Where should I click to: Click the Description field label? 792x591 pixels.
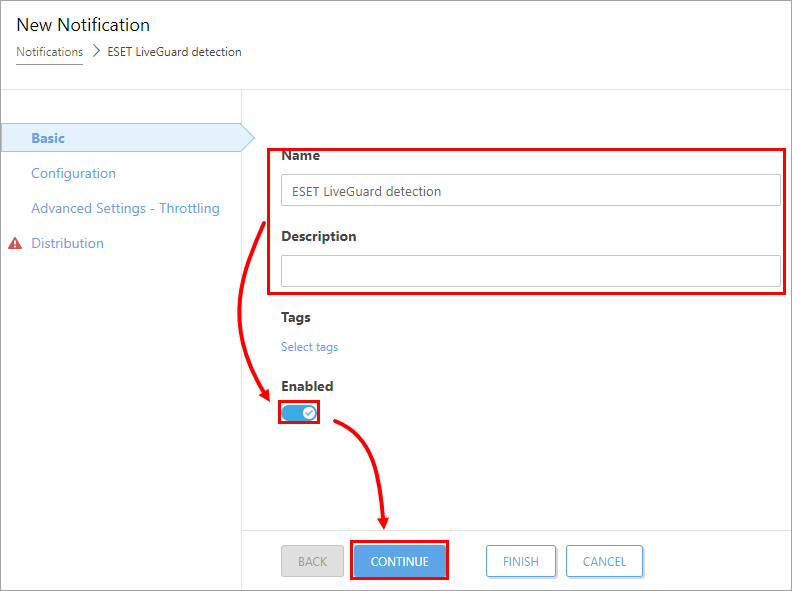(x=319, y=236)
